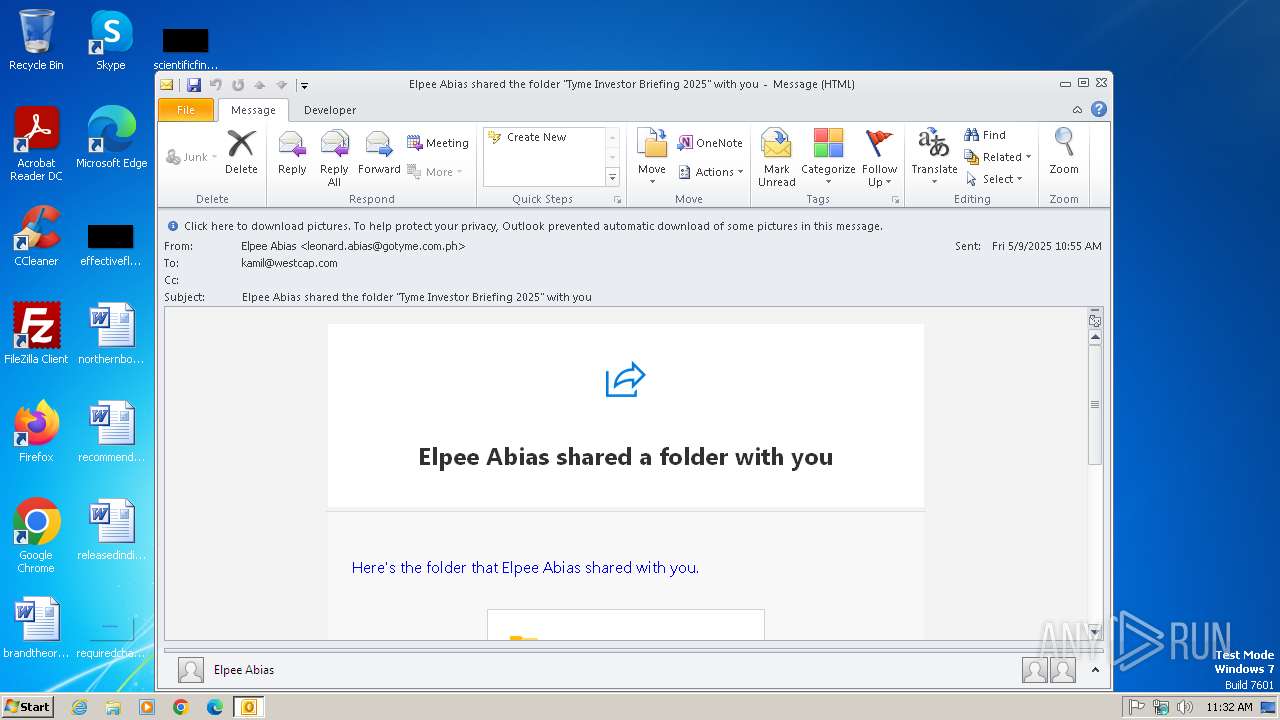1280x720 pixels.
Task: Open the Move button
Action: point(652,158)
